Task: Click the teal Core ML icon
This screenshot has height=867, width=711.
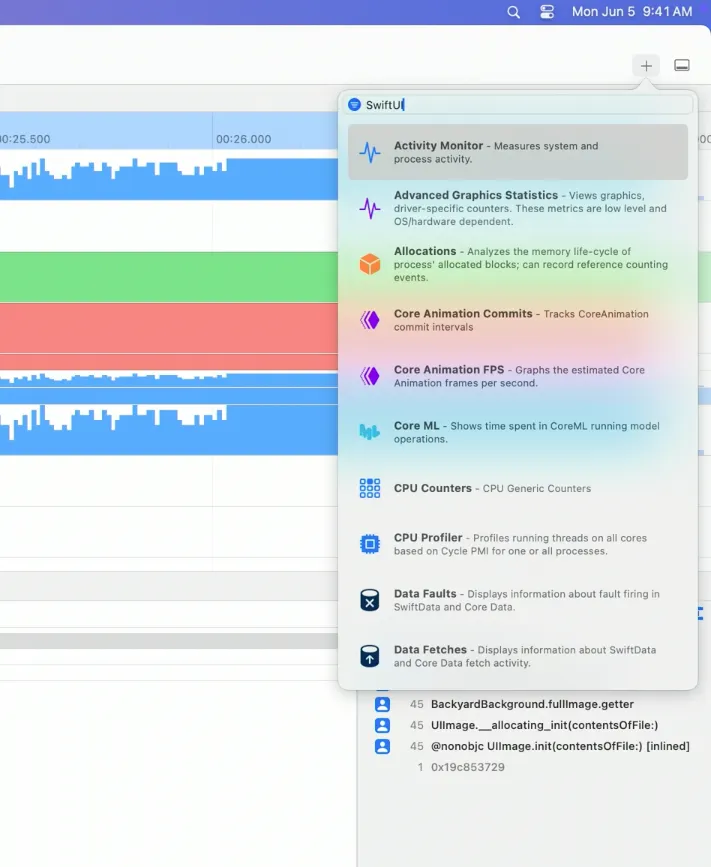Action: tap(370, 432)
